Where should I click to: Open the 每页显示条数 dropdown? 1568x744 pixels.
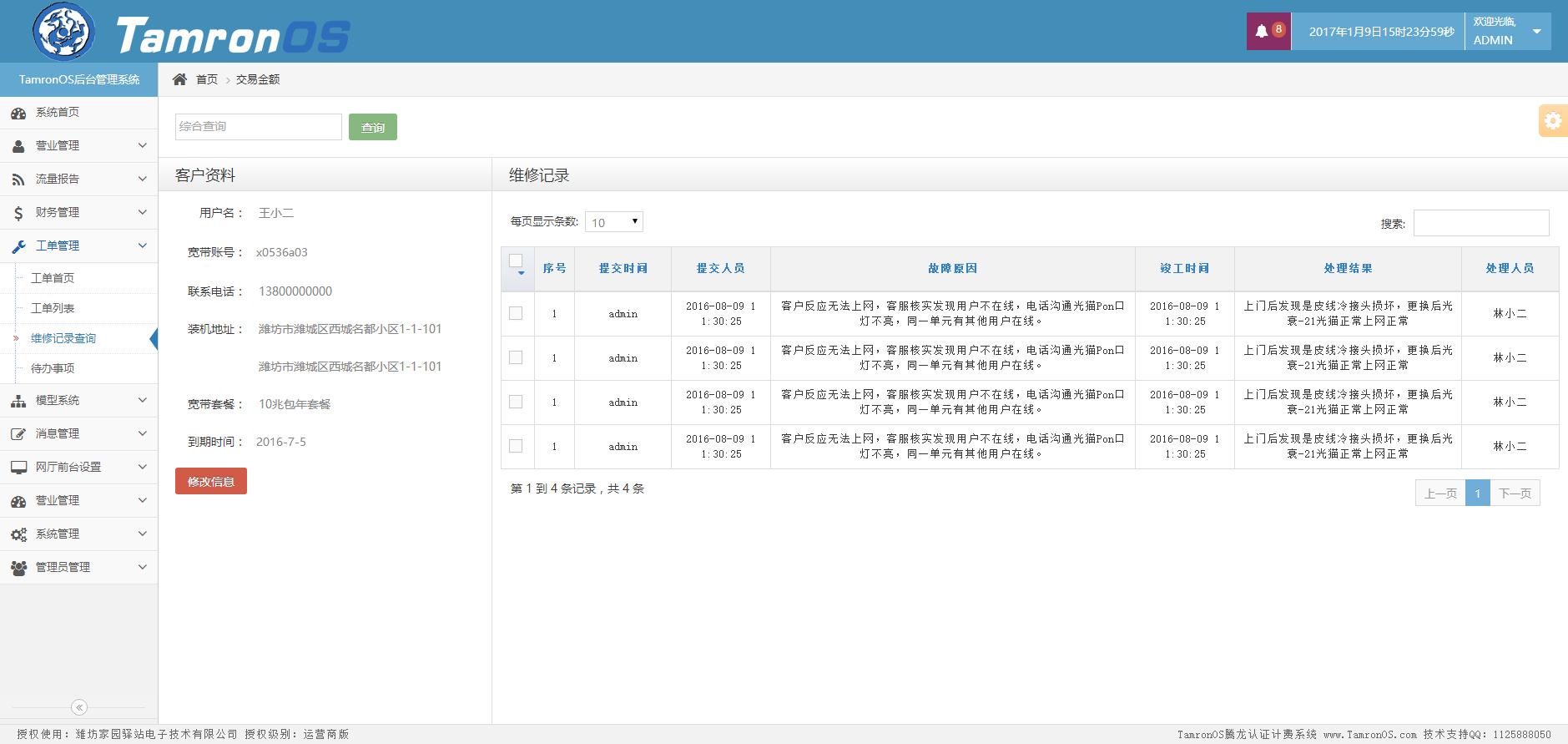[613, 222]
